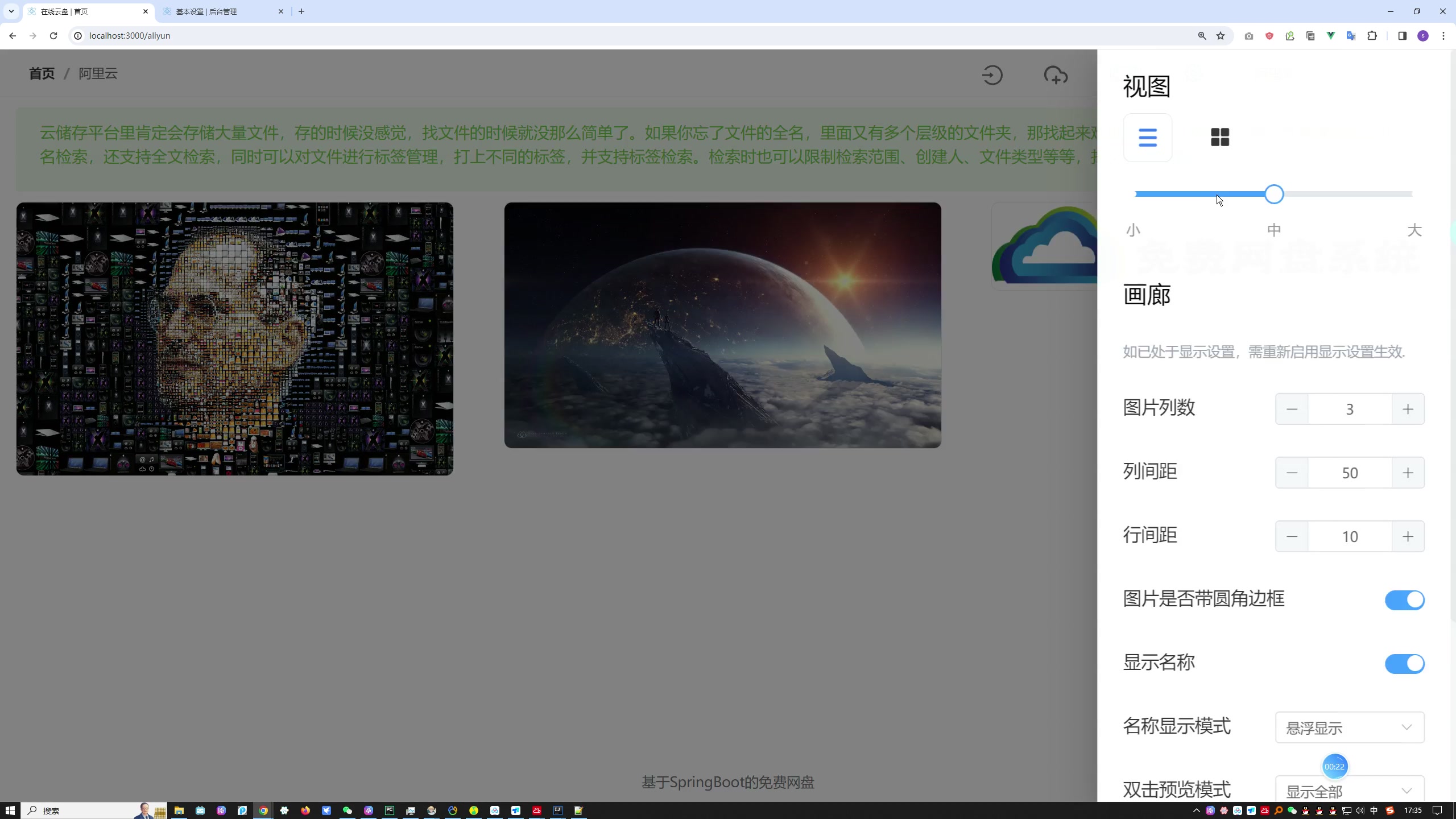Switch to 在线云盘 | 首页 tab

88,11
